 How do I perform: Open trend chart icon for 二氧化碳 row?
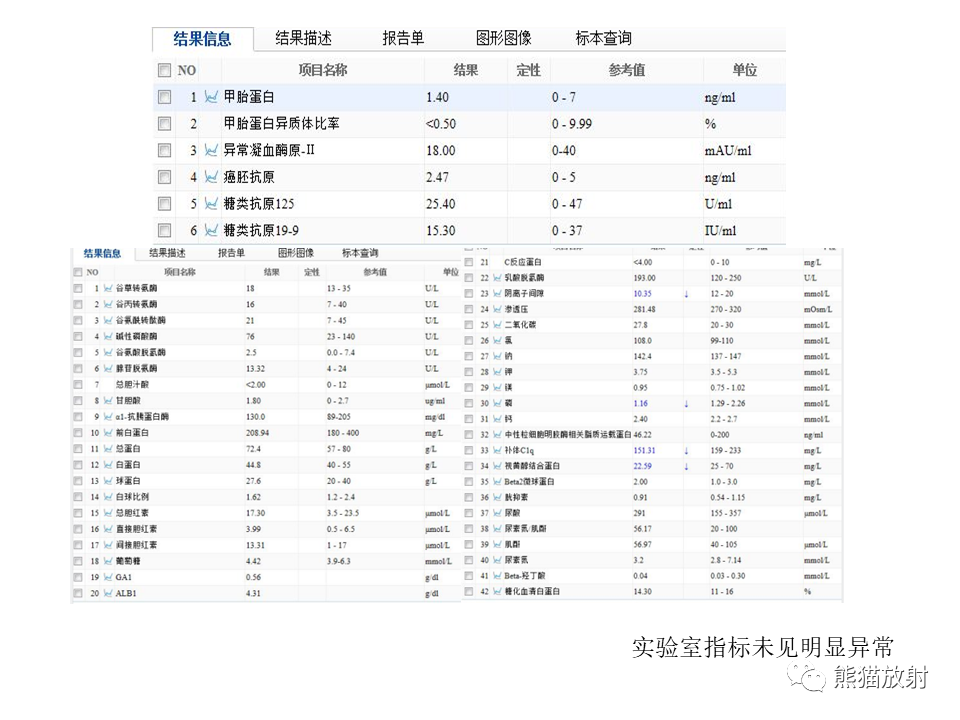pos(497,324)
